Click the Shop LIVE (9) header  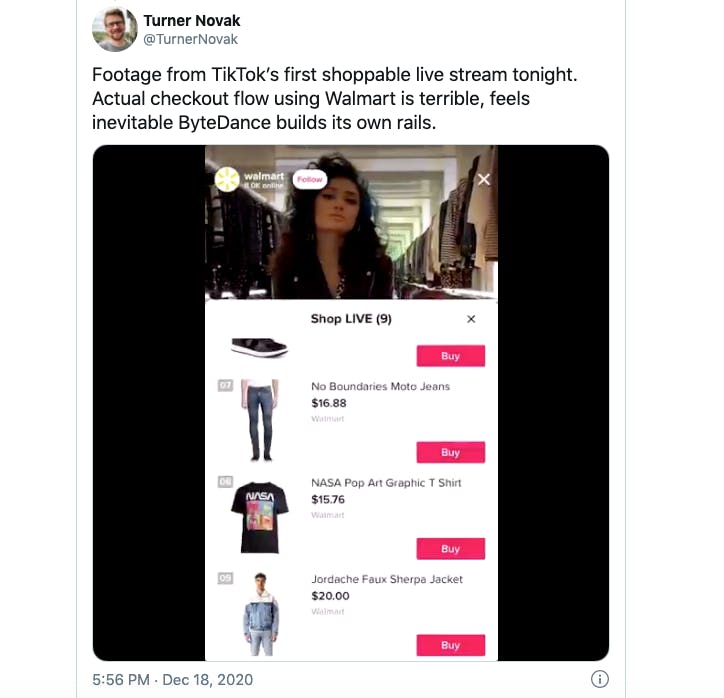[x=351, y=319]
